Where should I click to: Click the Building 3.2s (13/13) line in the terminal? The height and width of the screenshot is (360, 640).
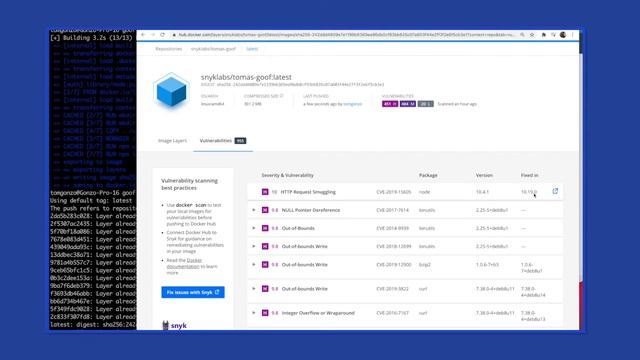tap(91, 38)
